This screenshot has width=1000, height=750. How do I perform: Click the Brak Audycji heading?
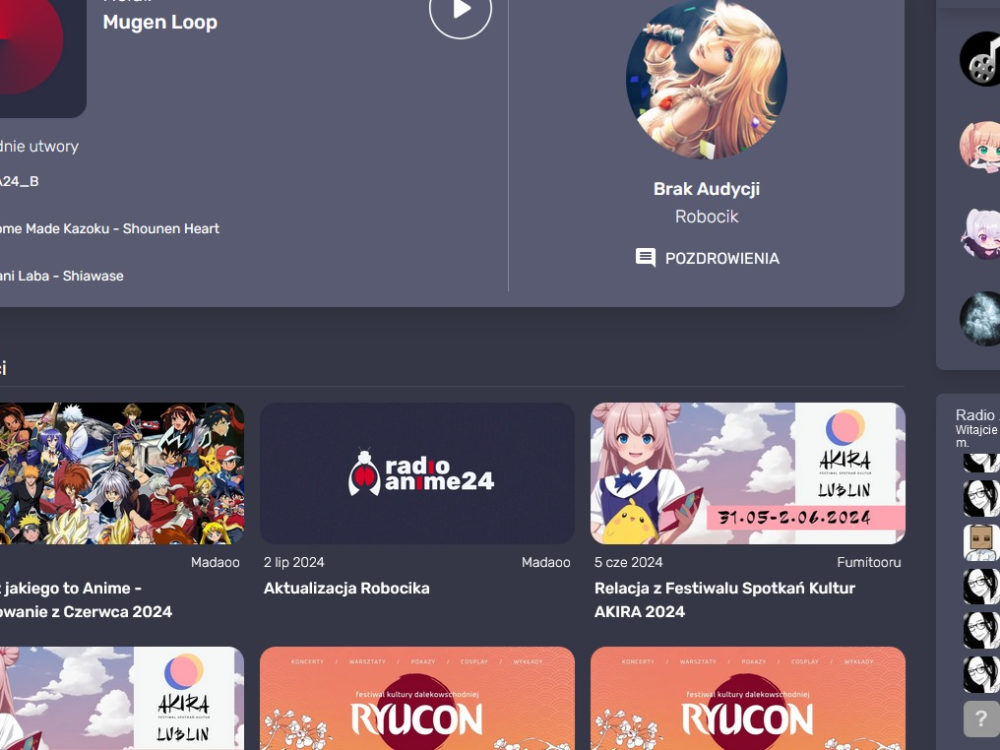(707, 189)
